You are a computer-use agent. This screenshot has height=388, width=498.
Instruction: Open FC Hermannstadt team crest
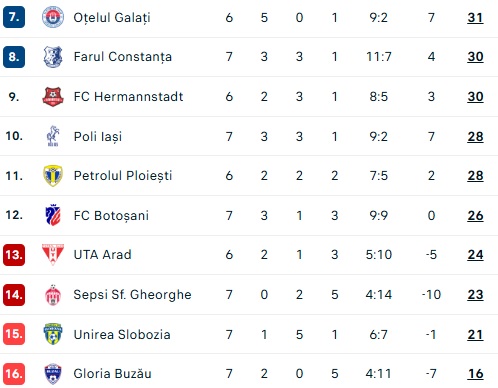[x=53, y=96]
